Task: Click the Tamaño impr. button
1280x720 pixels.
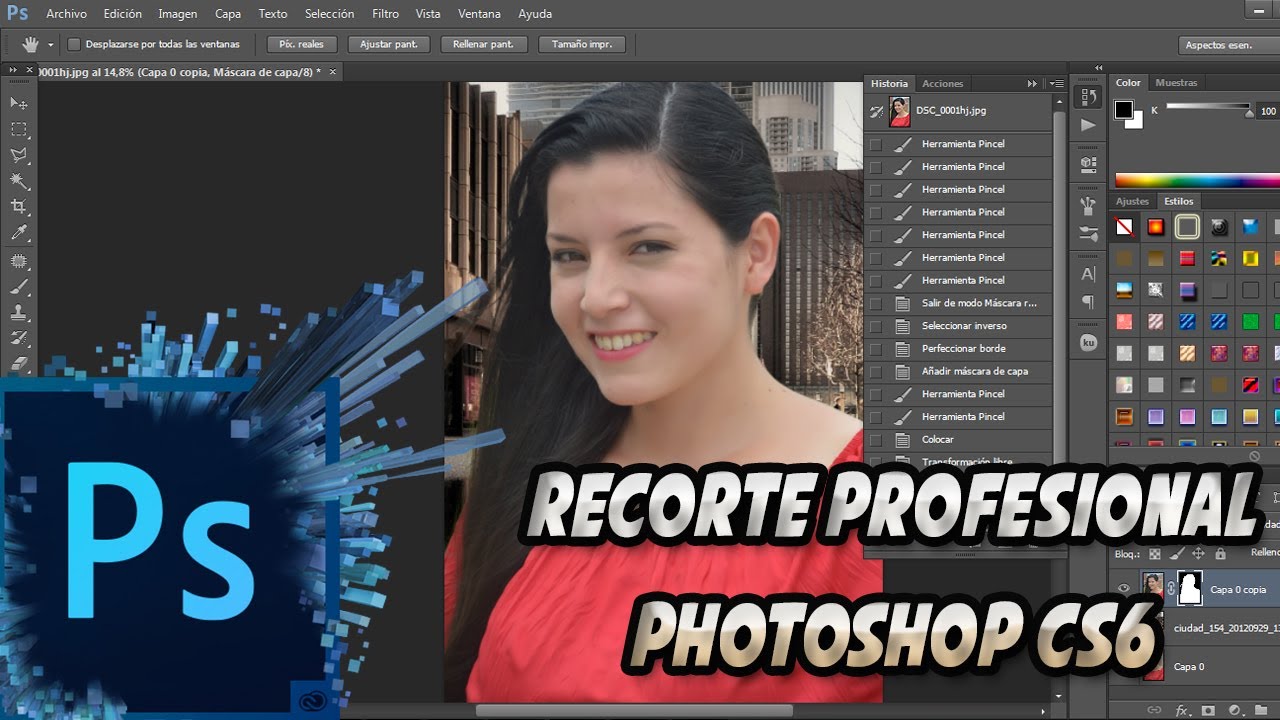Action: point(582,44)
